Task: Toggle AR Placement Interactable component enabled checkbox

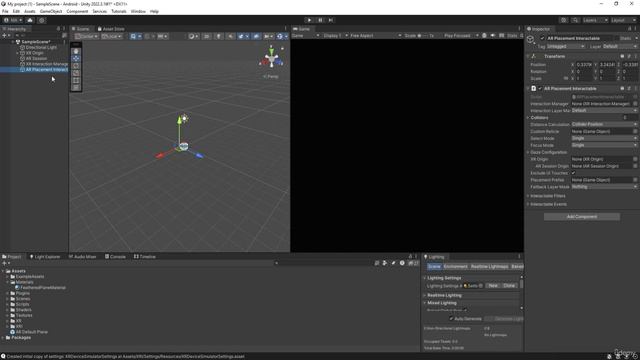Action: 540,89
